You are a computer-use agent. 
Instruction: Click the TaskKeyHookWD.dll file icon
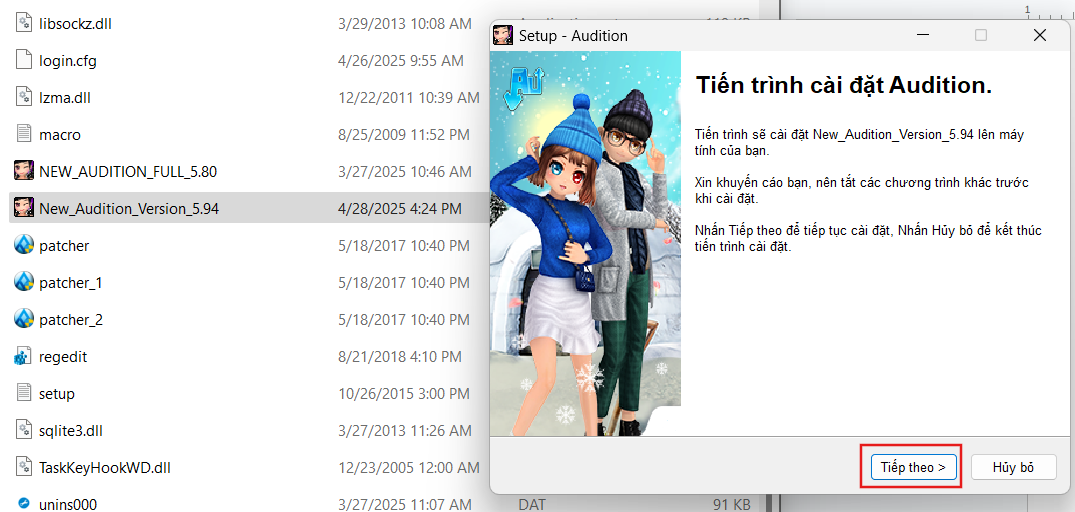coord(24,468)
